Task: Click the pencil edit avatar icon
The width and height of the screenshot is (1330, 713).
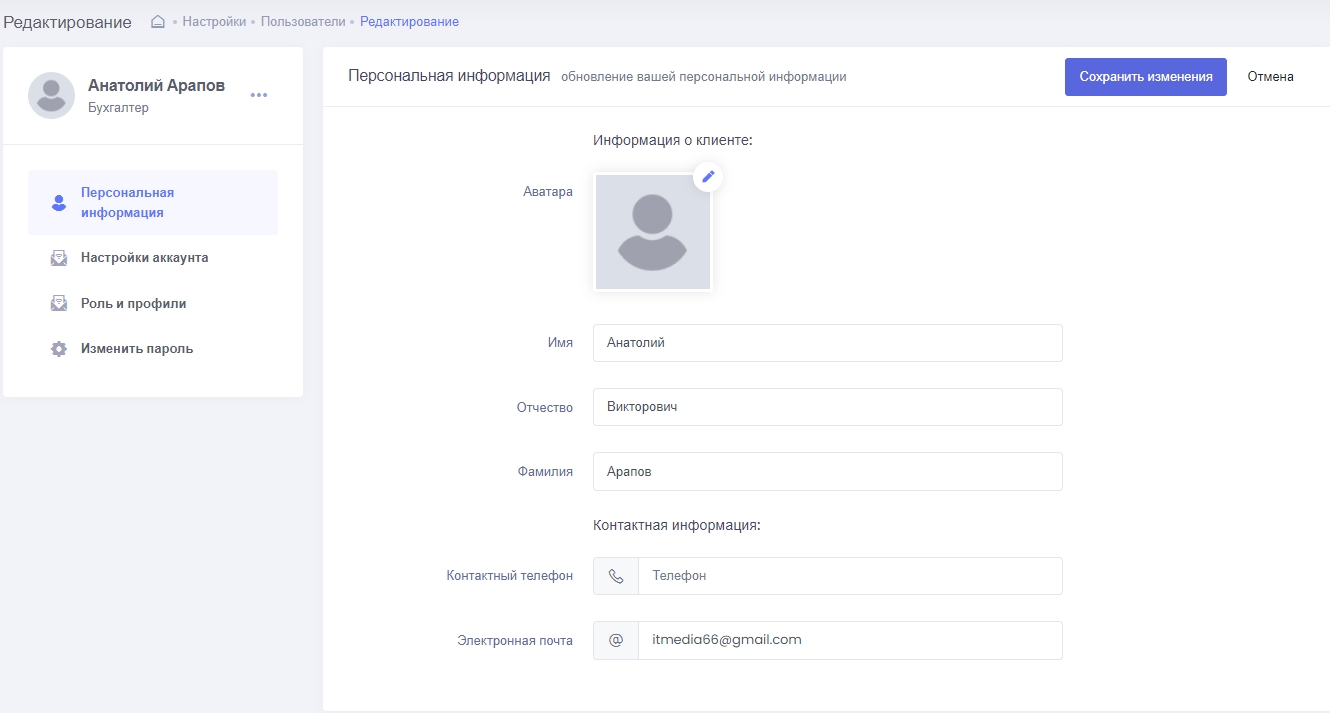Action: click(x=708, y=176)
